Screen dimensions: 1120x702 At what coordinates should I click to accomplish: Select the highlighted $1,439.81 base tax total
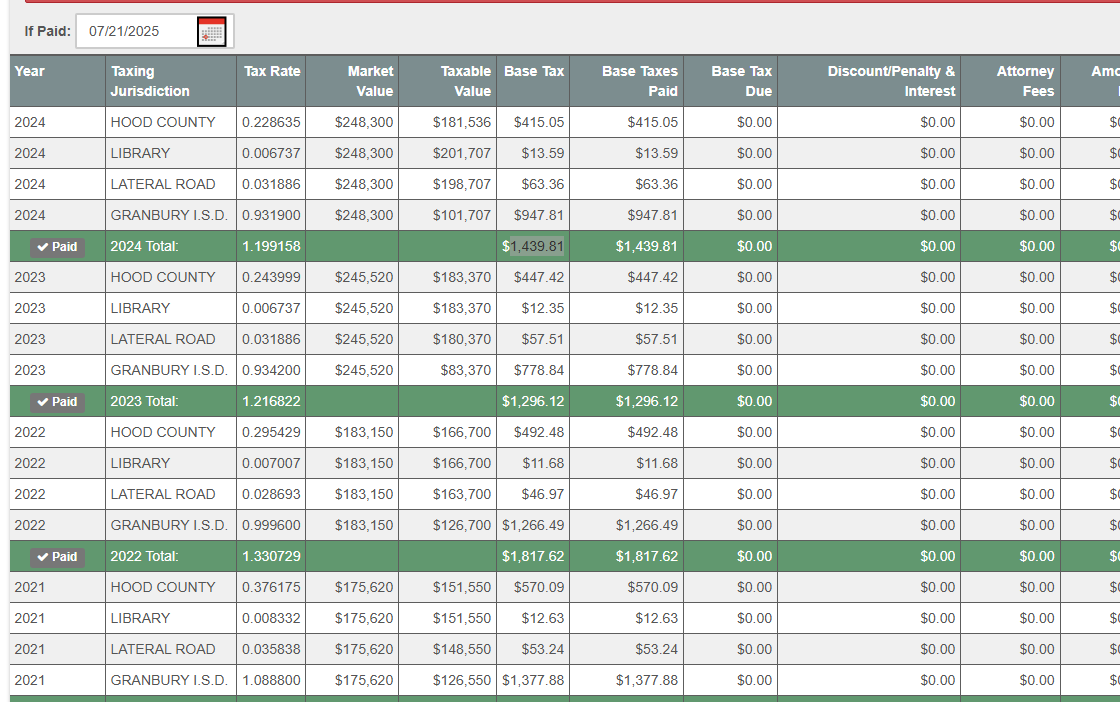[x=537, y=247]
